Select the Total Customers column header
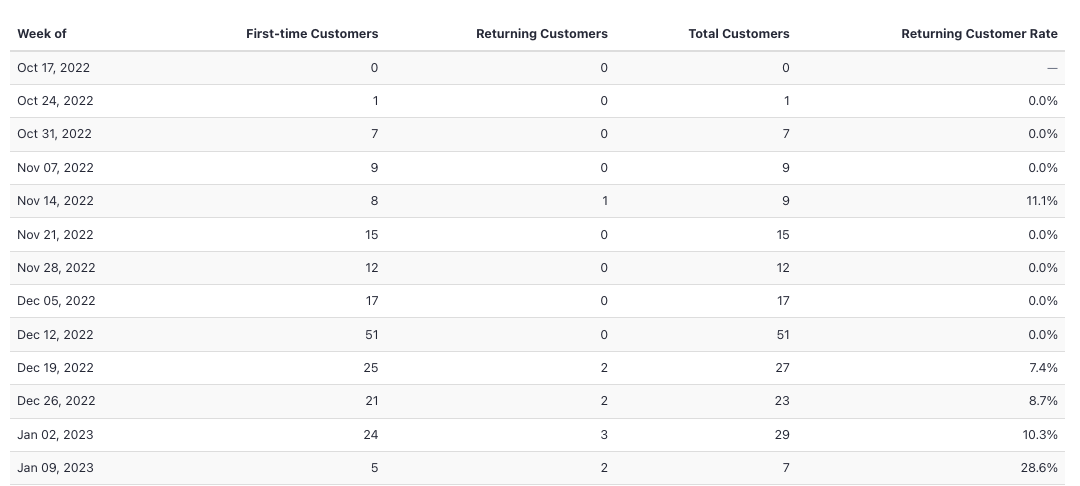 [739, 34]
